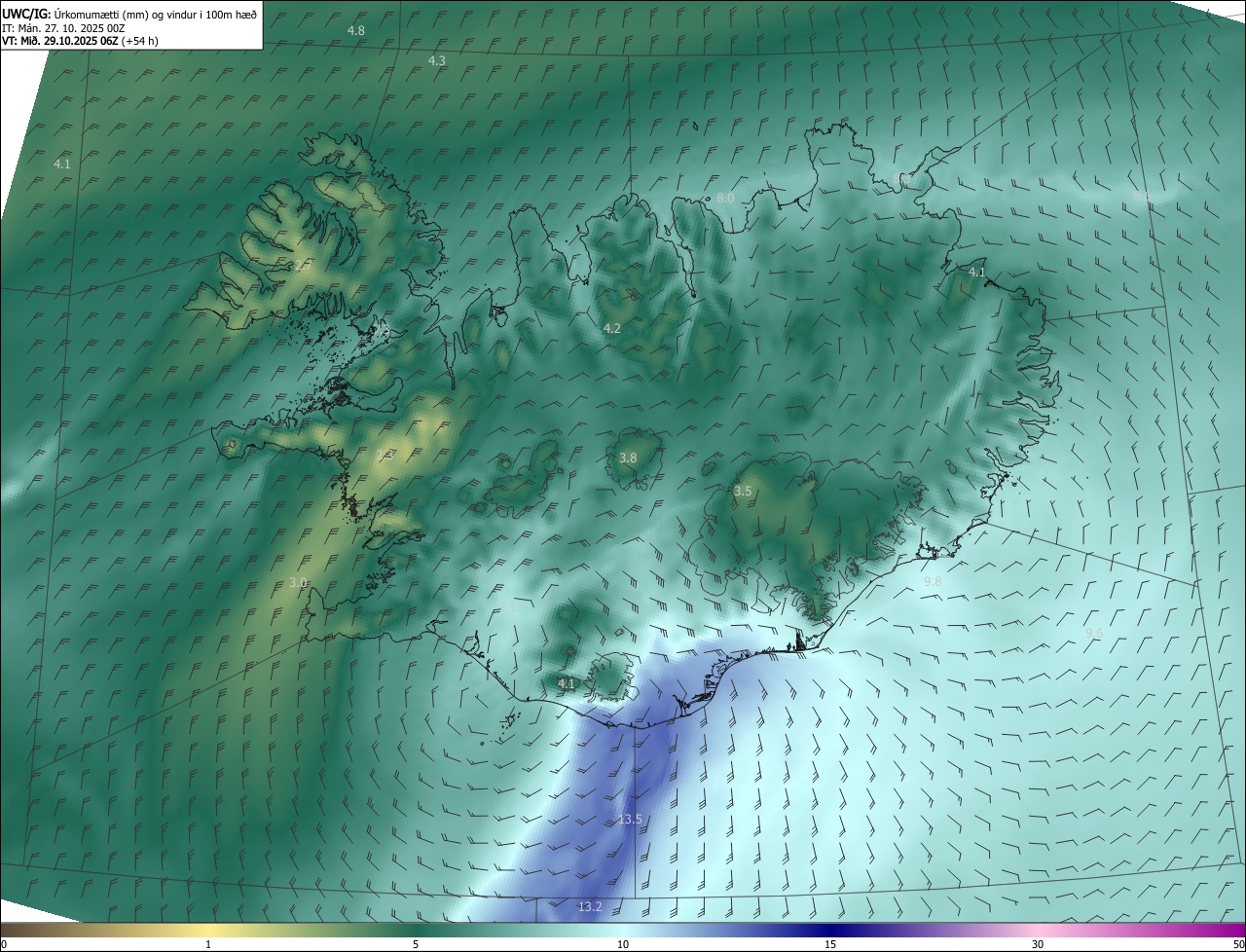Click the 3.8 value label on the central glacier
1246x952 pixels.
[629, 458]
